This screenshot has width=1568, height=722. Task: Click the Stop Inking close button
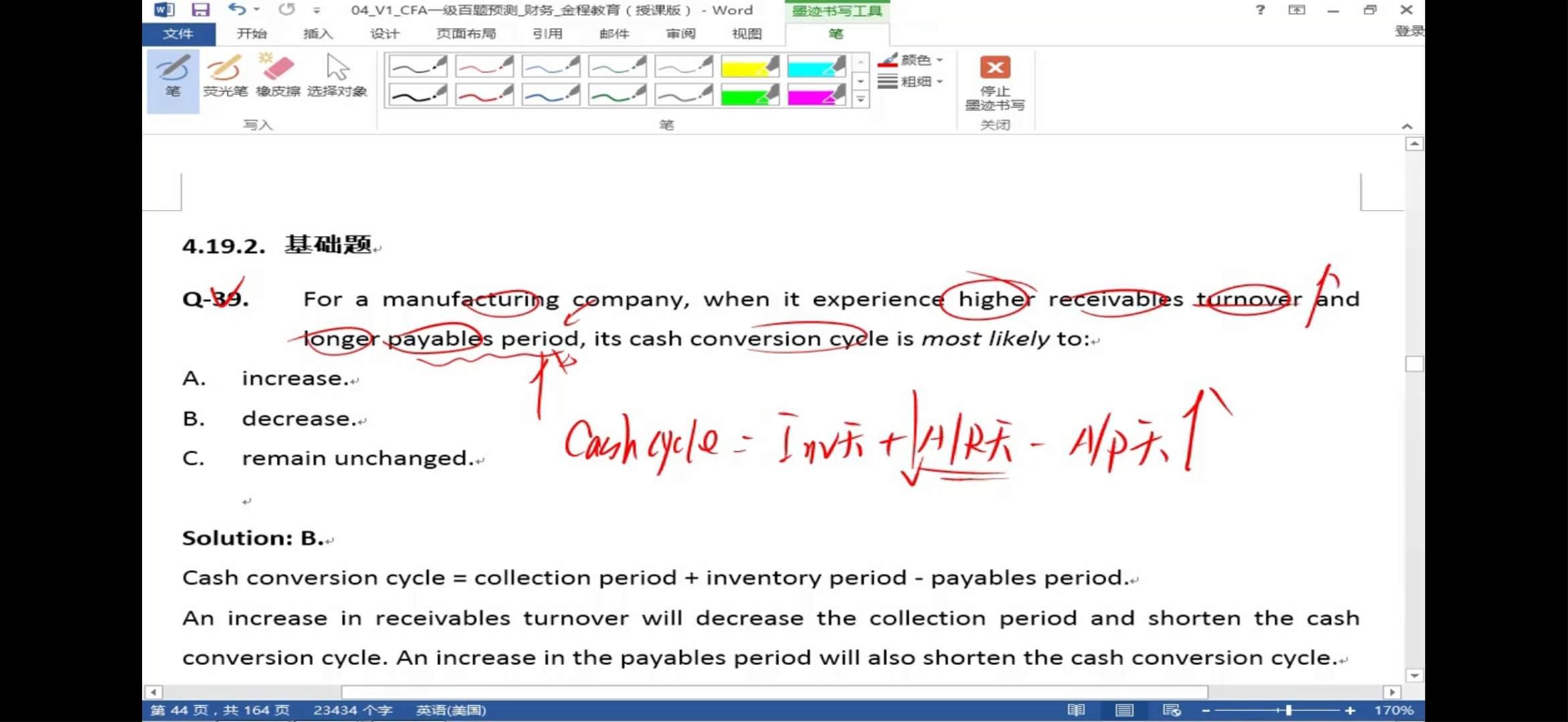tap(994, 82)
